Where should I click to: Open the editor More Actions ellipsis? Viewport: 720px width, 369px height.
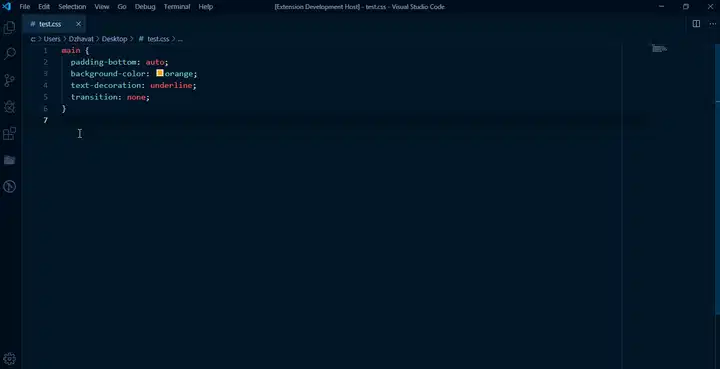[x=712, y=24]
